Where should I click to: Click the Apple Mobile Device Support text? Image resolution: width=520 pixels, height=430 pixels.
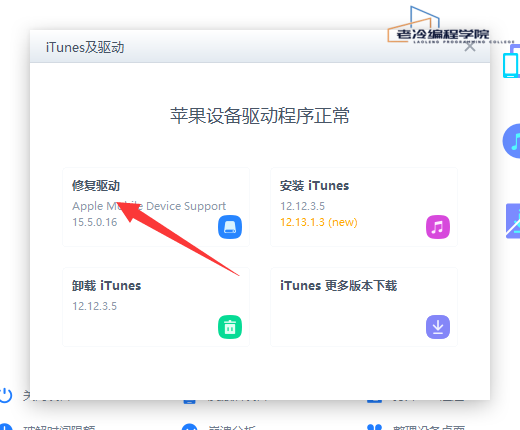pyautogui.click(x=149, y=206)
